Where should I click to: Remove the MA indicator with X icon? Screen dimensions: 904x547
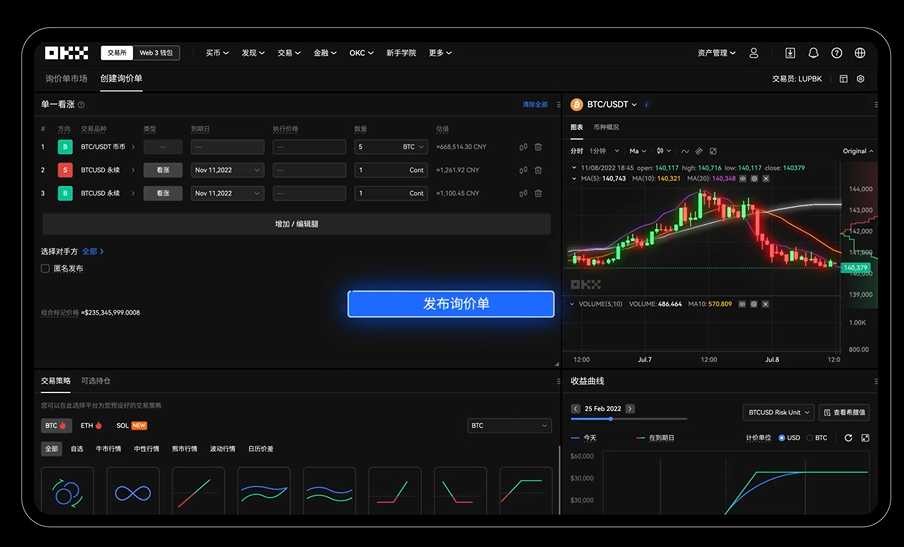coord(766,179)
